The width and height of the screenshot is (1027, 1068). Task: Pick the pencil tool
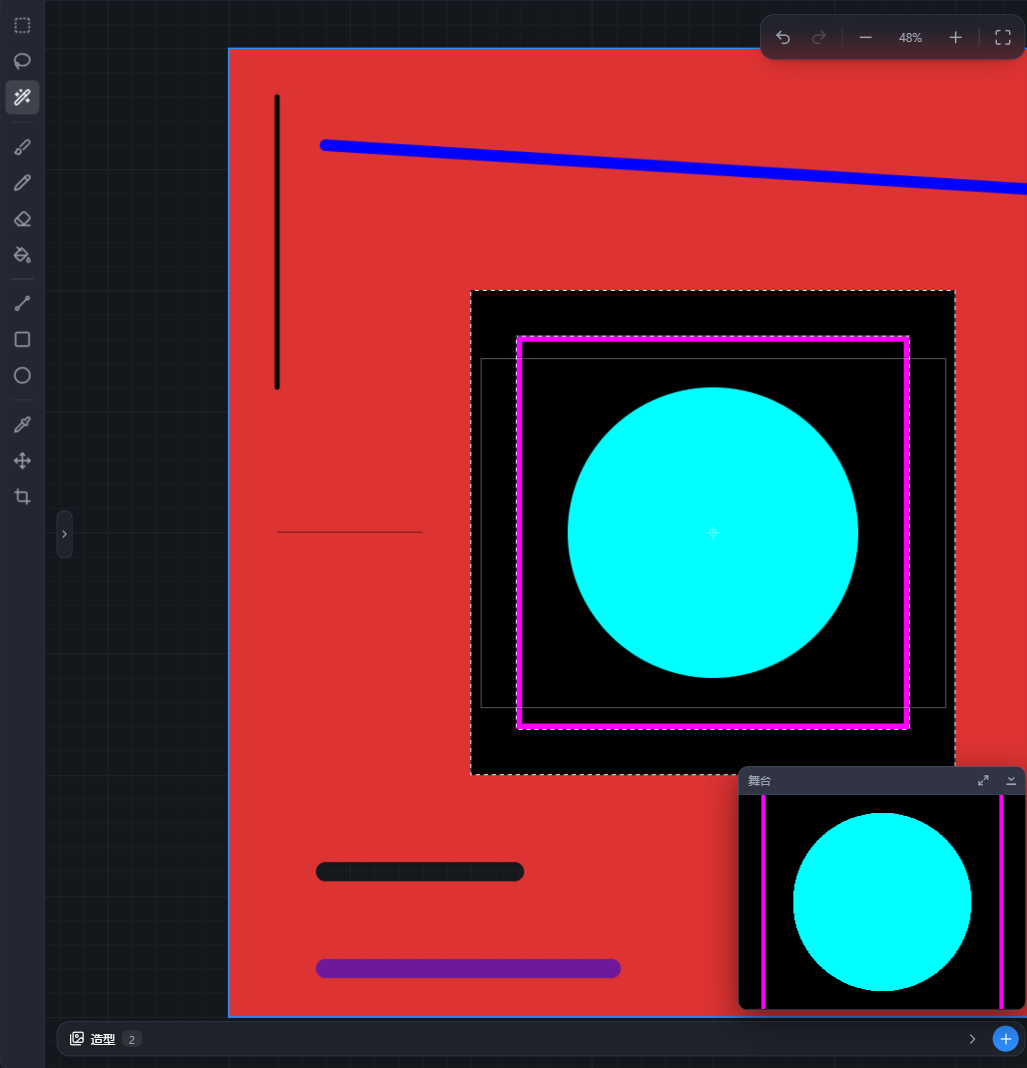22,183
